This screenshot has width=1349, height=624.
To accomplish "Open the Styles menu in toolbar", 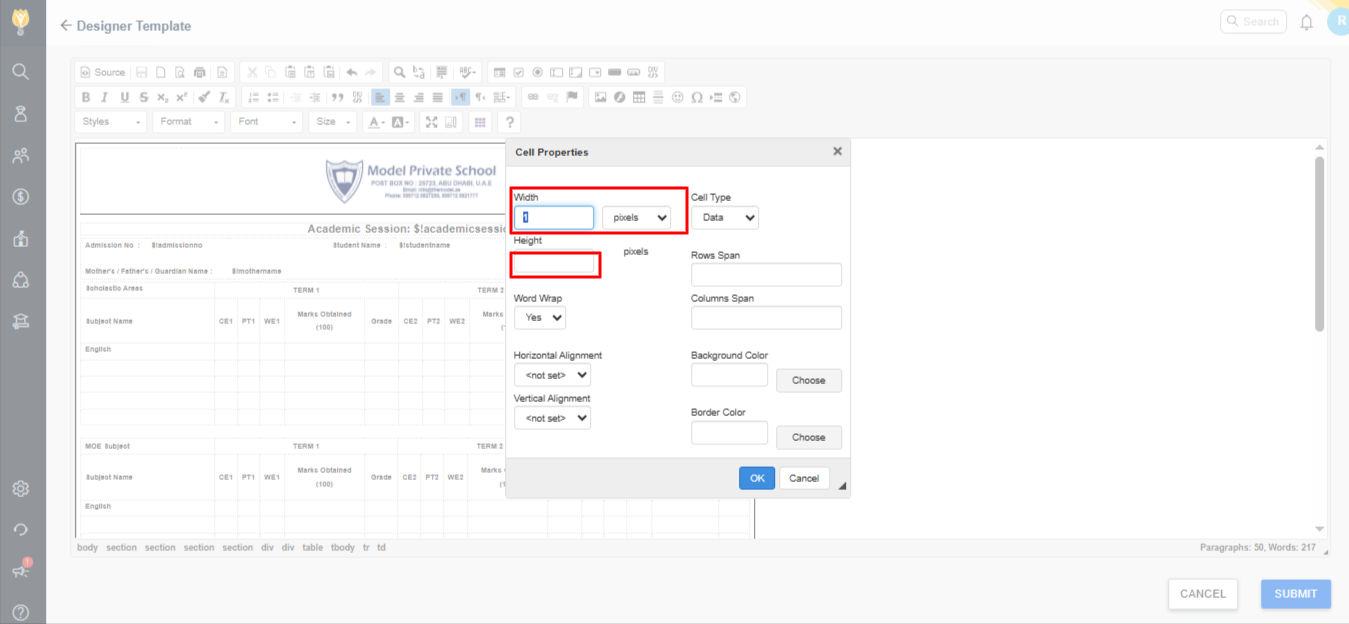I will click(111, 122).
